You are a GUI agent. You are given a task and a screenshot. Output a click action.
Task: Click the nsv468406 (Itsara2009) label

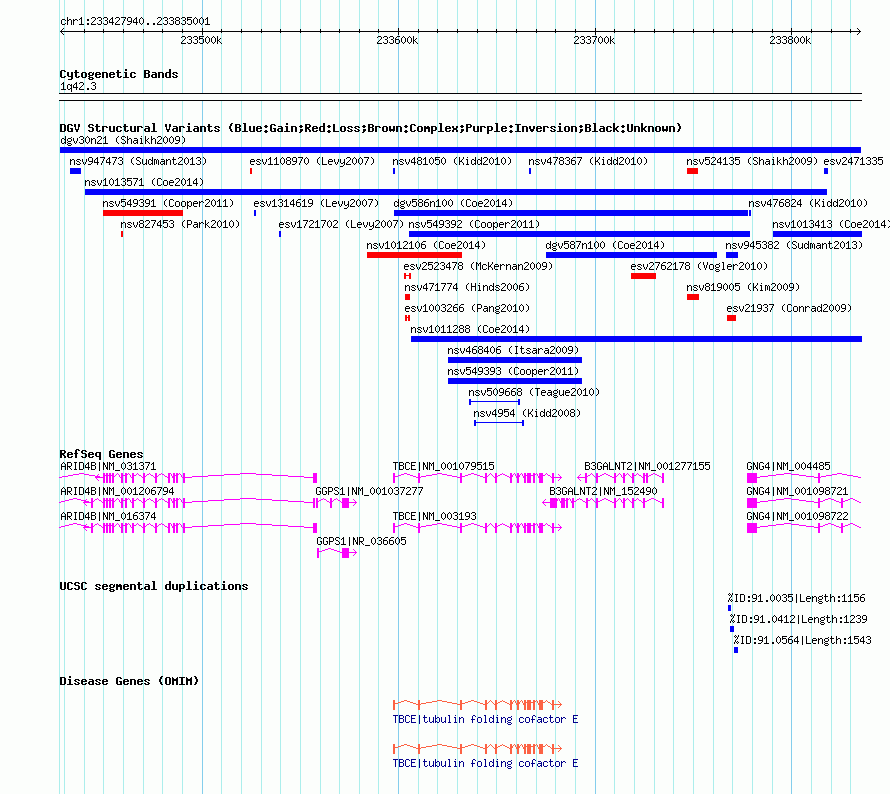(513, 350)
